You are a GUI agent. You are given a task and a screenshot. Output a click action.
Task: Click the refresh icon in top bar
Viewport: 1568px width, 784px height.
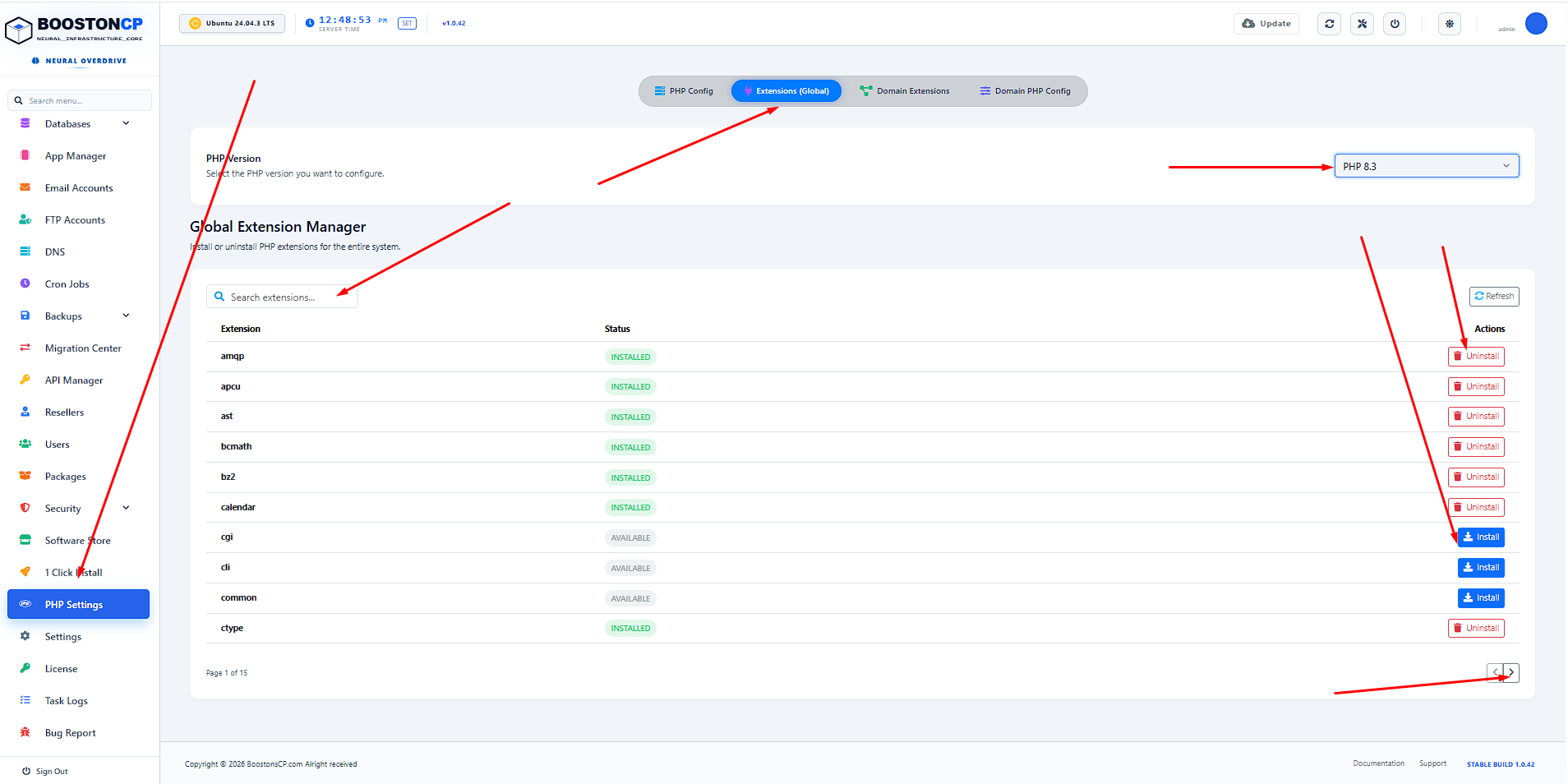point(1329,24)
